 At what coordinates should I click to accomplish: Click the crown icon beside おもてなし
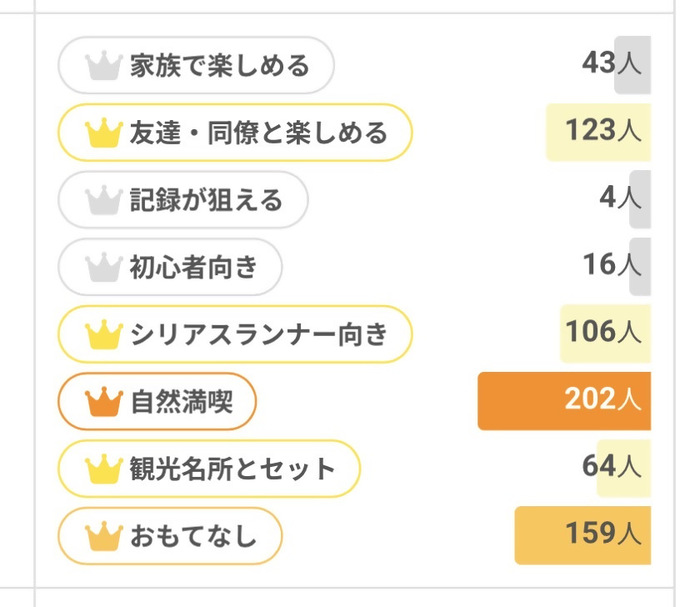103,536
